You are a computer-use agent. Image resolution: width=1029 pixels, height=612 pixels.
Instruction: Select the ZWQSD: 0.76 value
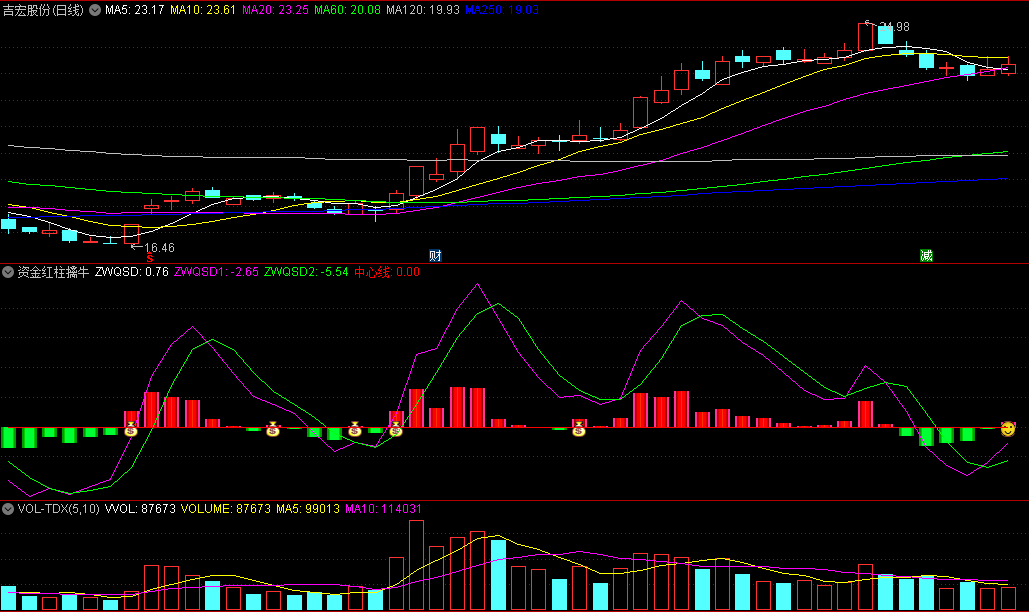coord(132,272)
